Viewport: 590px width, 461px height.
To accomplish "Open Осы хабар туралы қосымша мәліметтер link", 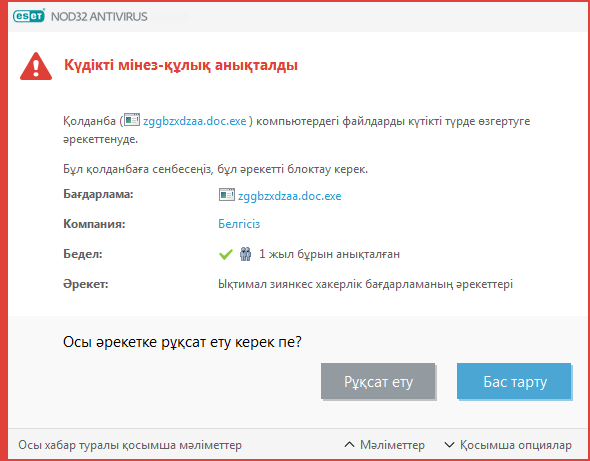I will click(130, 445).
